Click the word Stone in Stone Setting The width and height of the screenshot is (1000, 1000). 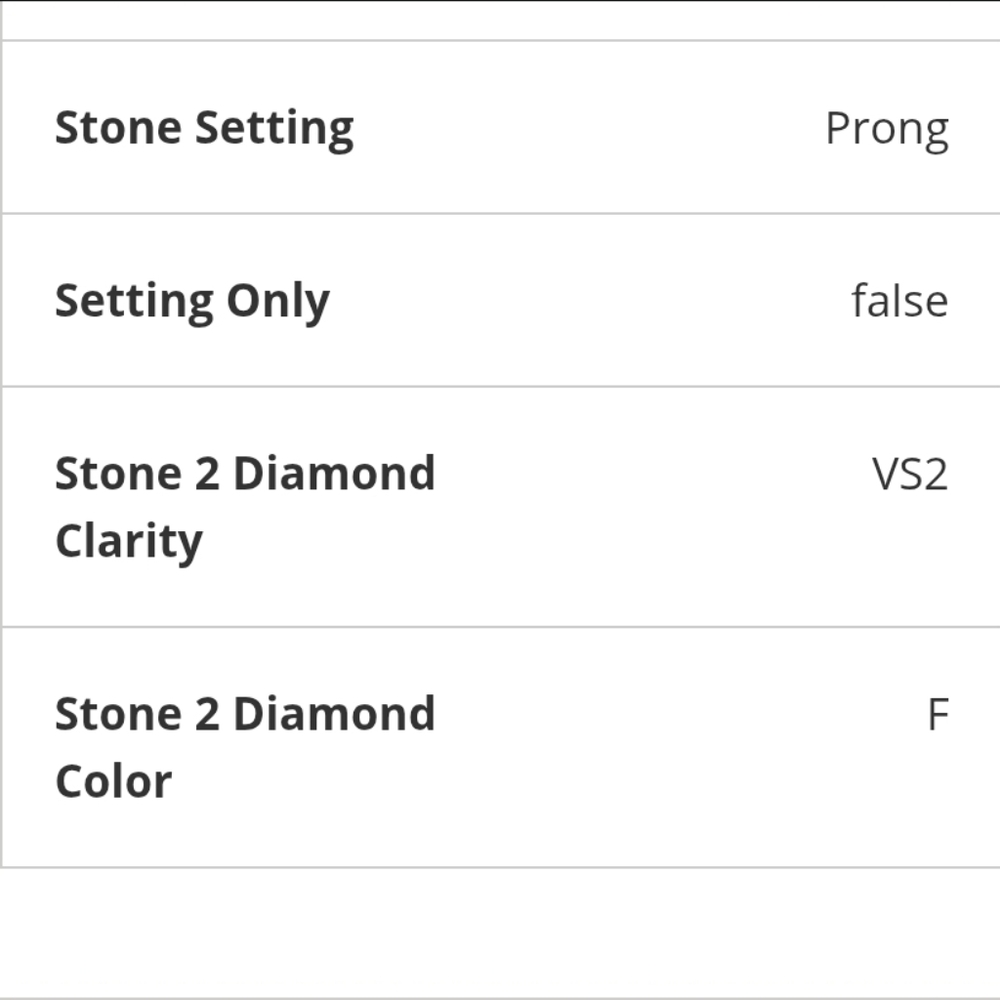pyautogui.click(x=119, y=128)
